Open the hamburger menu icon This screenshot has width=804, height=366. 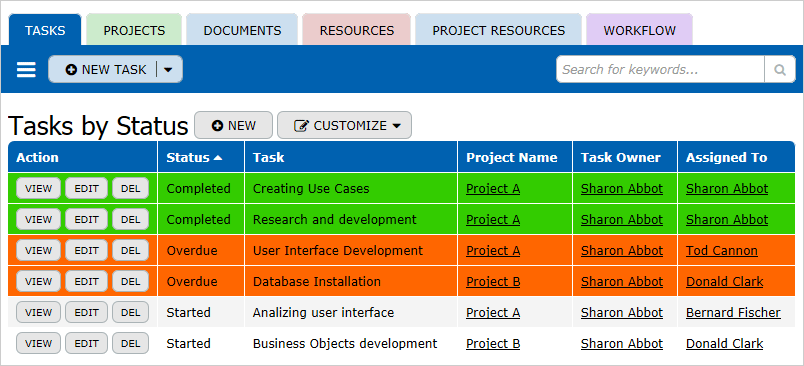pyautogui.click(x=26, y=70)
